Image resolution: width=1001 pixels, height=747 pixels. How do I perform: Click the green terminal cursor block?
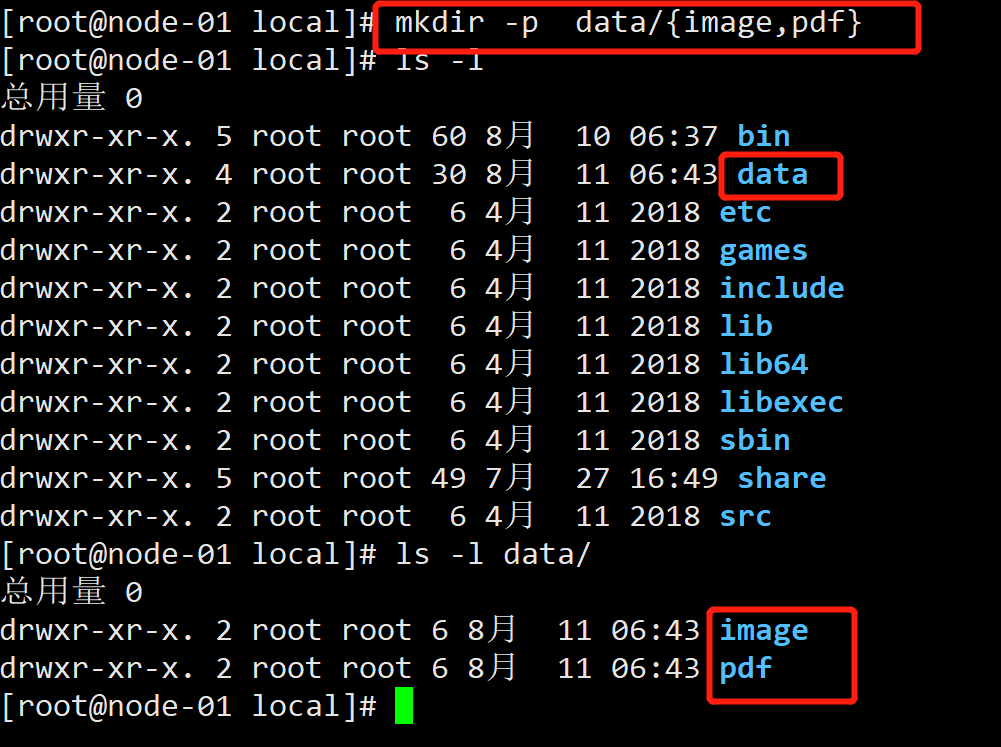(x=404, y=706)
